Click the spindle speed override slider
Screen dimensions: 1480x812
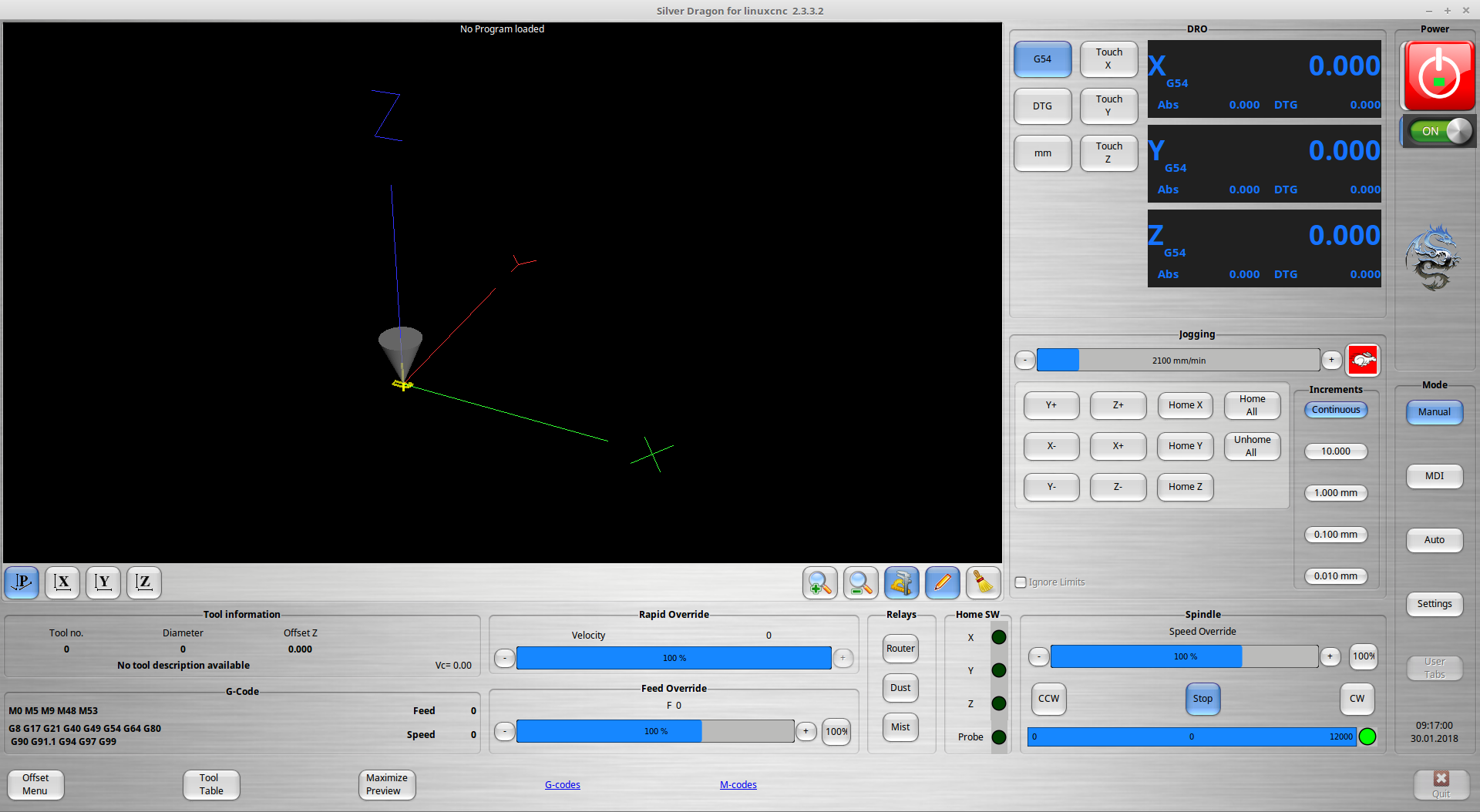(1184, 656)
